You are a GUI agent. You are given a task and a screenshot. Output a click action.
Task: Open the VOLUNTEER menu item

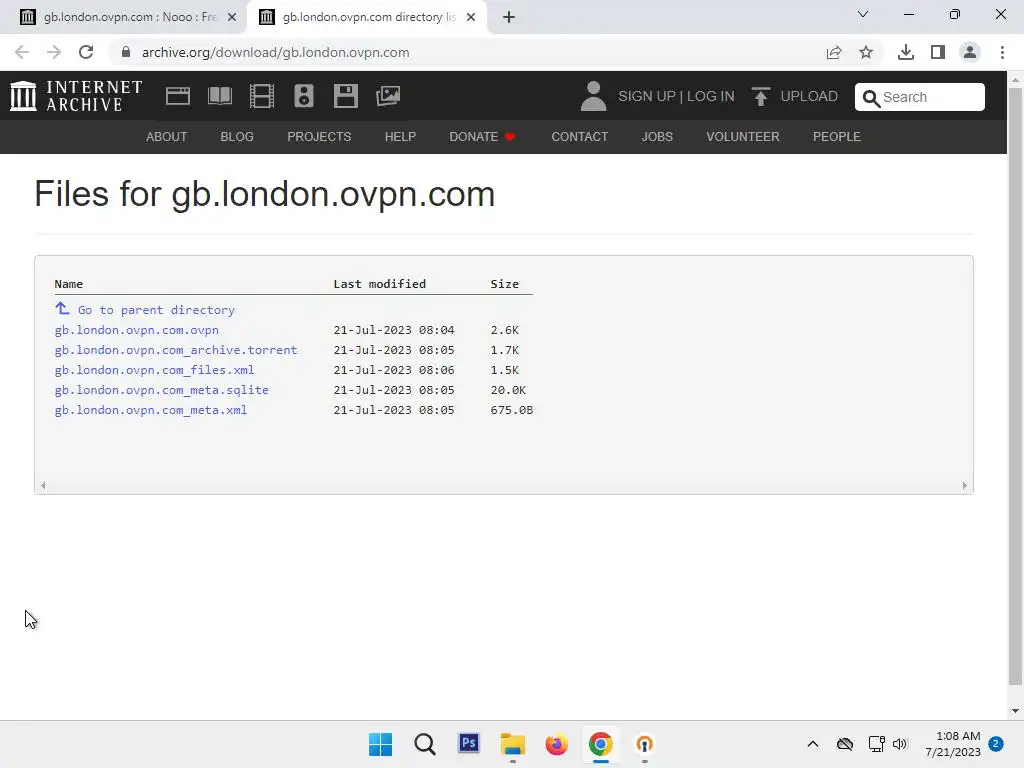pyautogui.click(x=743, y=136)
